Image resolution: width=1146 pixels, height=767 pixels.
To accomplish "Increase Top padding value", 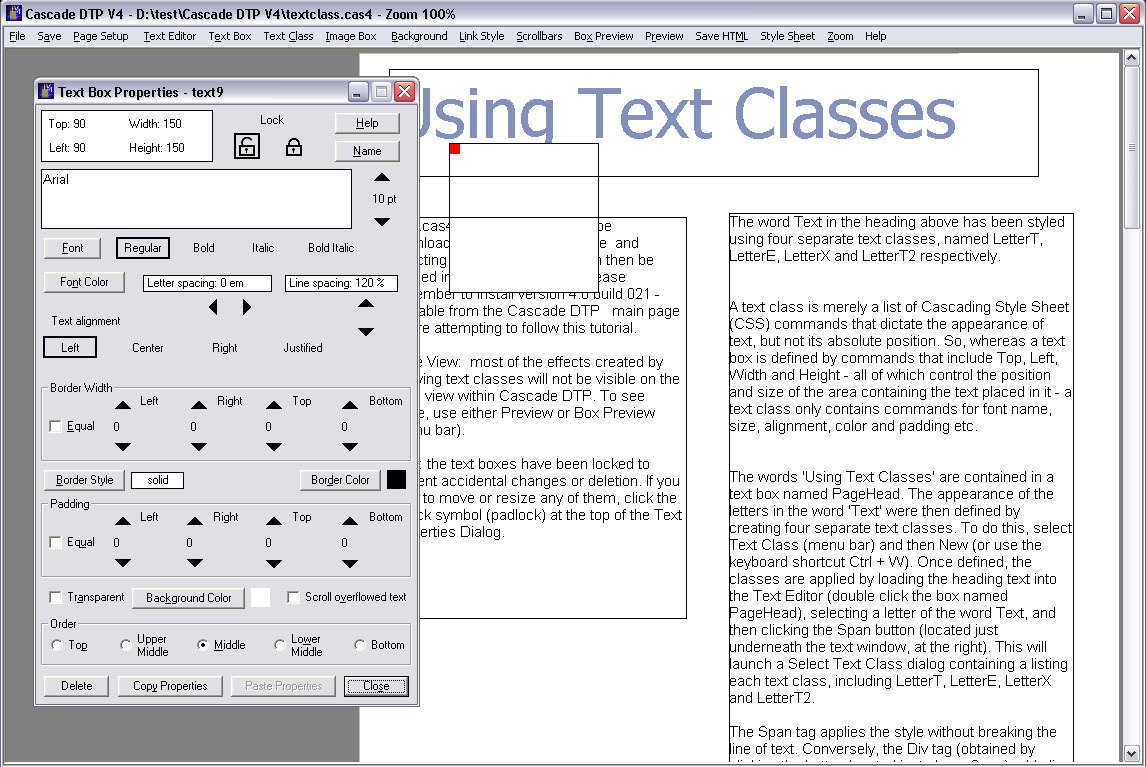I will tap(274, 521).
